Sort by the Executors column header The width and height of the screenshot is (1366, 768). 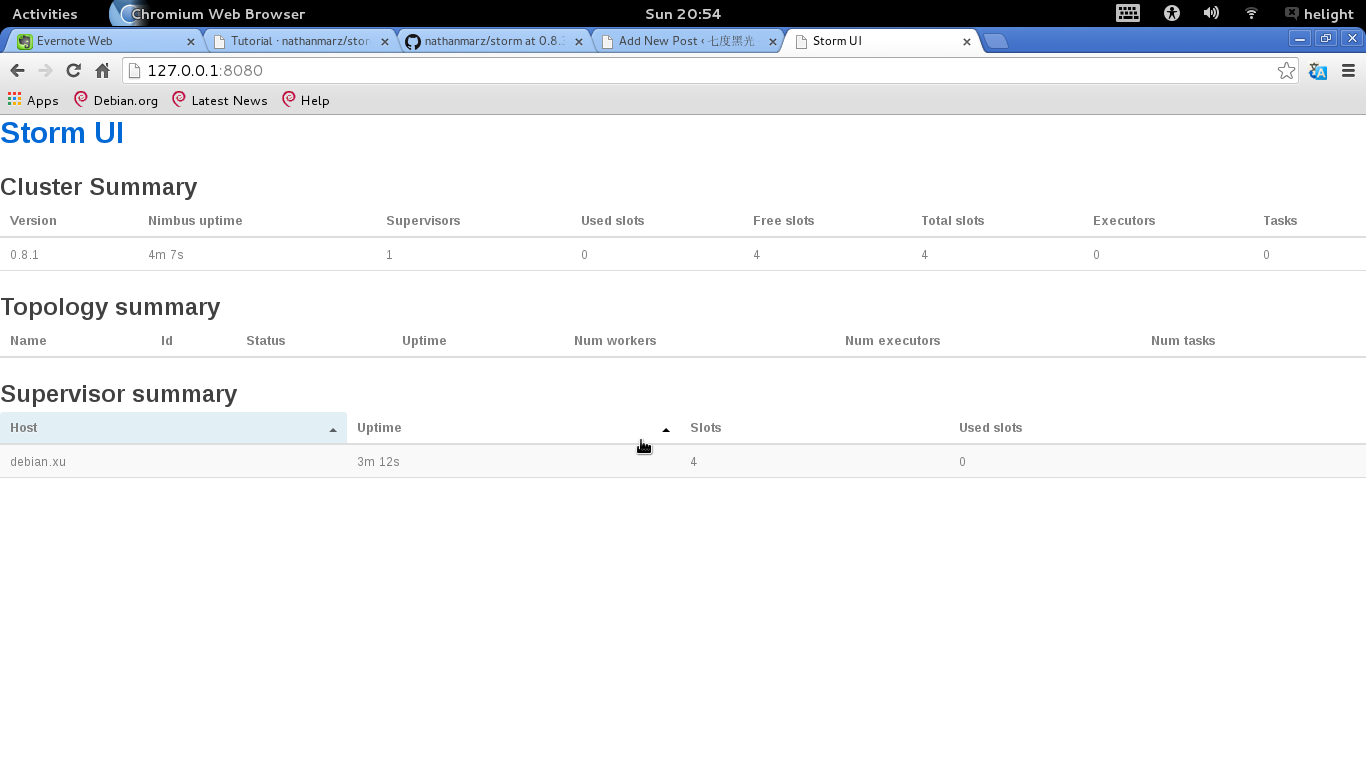click(1124, 221)
